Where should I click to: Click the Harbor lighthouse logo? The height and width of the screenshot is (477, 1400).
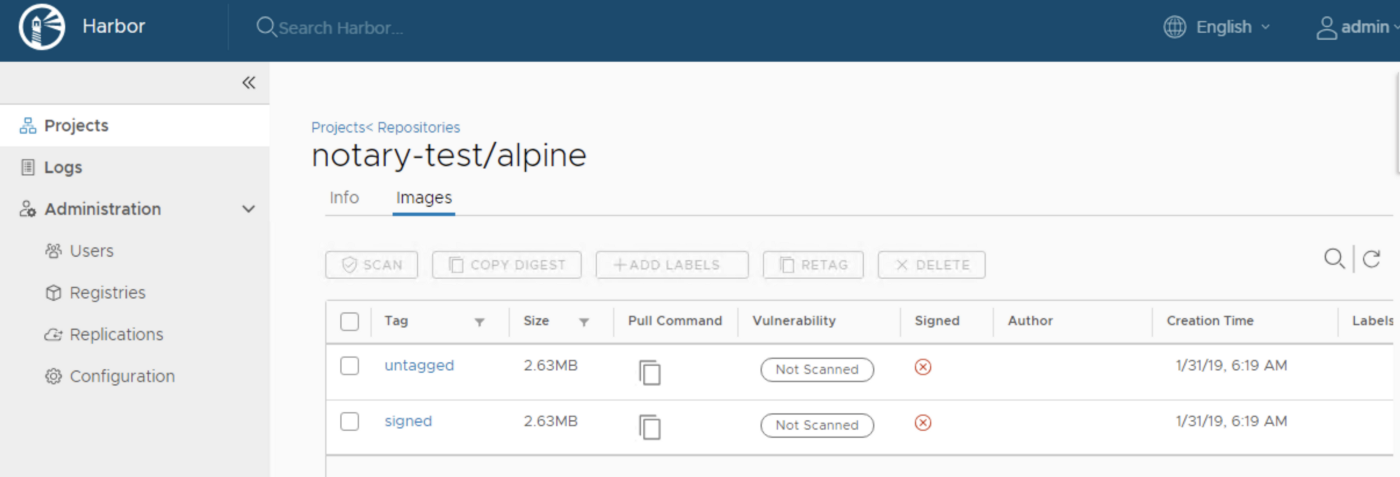[41, 27]
